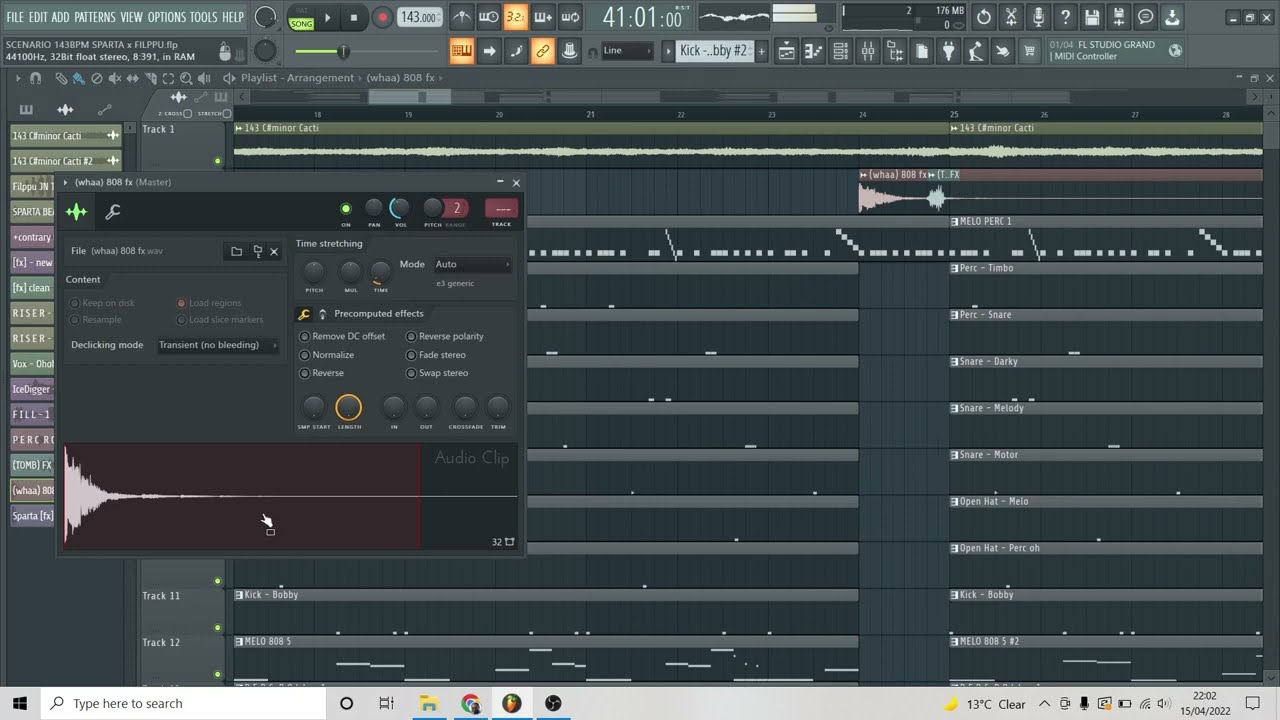
Task: Select the [TOMB] FX clip in picker
Action: coord(33,465)
